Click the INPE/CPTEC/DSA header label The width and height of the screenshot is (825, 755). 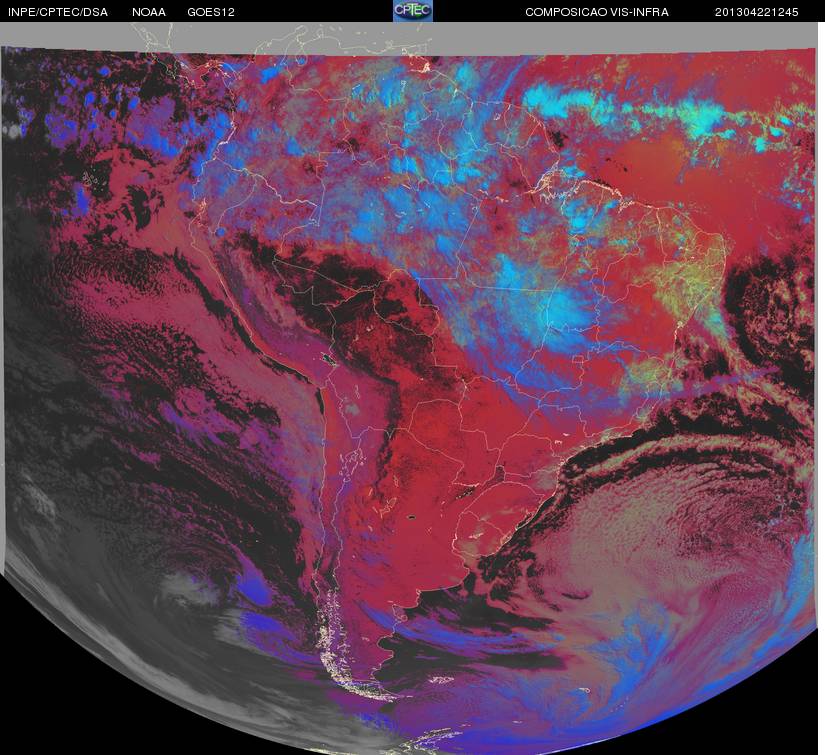tap(58, 12)
